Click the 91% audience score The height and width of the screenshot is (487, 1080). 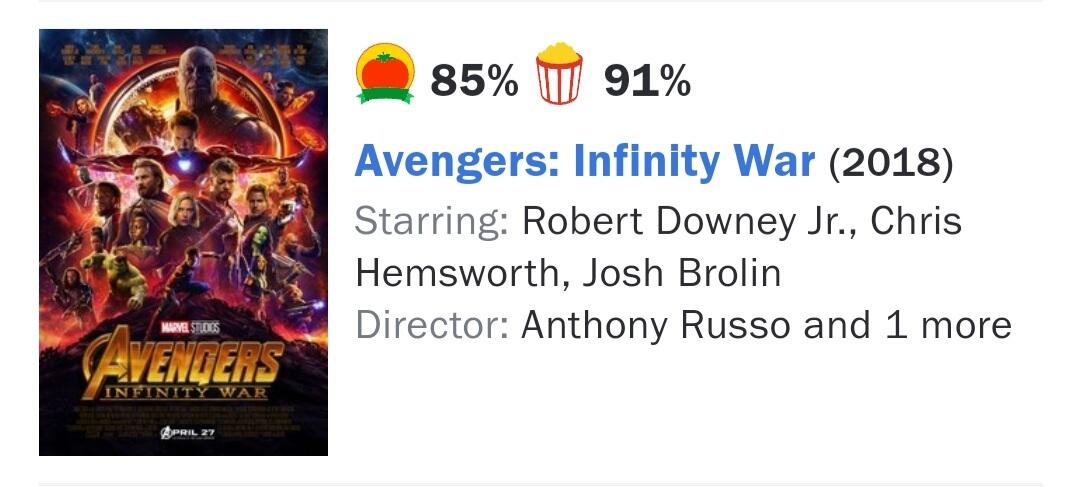point(647,79)
